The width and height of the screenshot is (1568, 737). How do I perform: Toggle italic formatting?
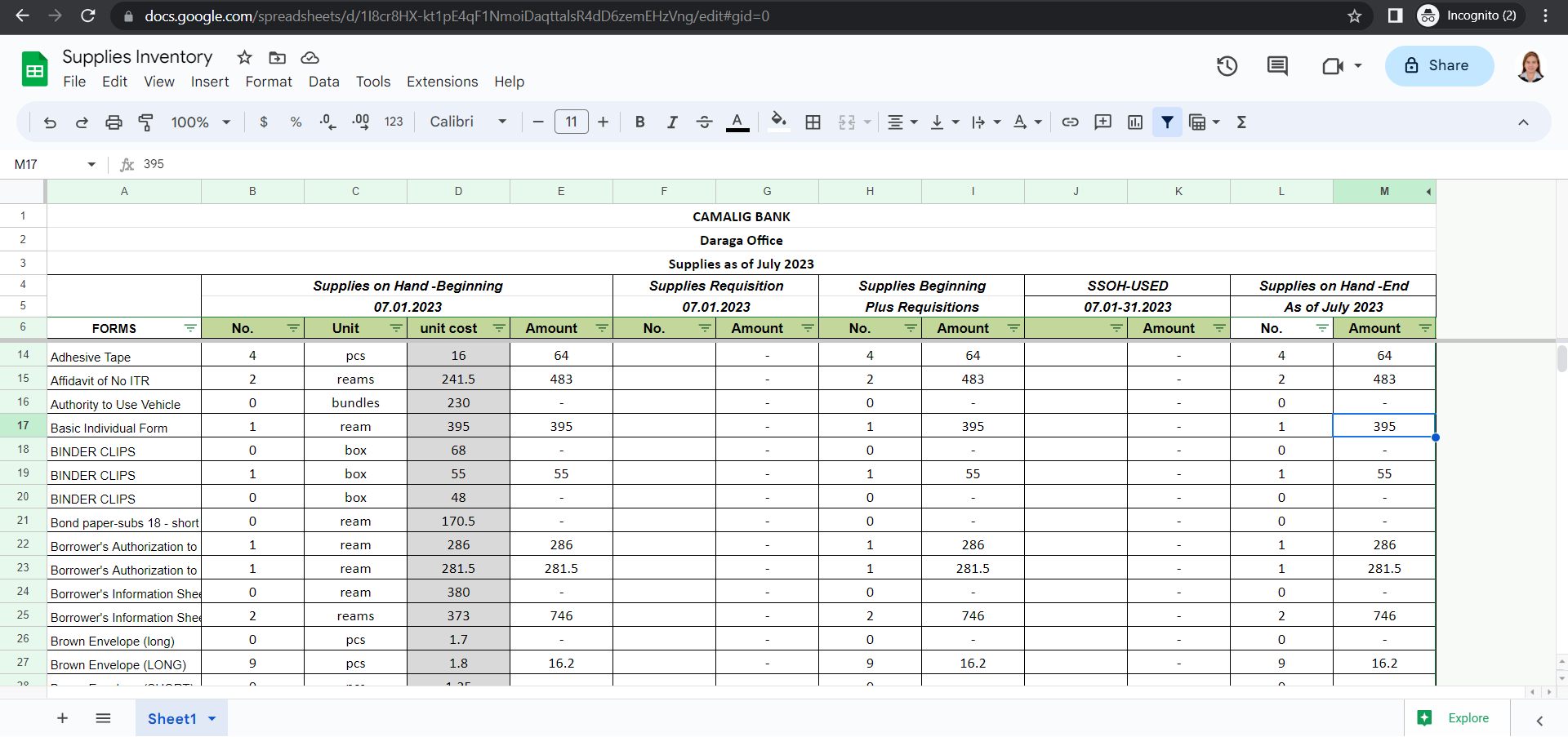(x=672, y=122)
